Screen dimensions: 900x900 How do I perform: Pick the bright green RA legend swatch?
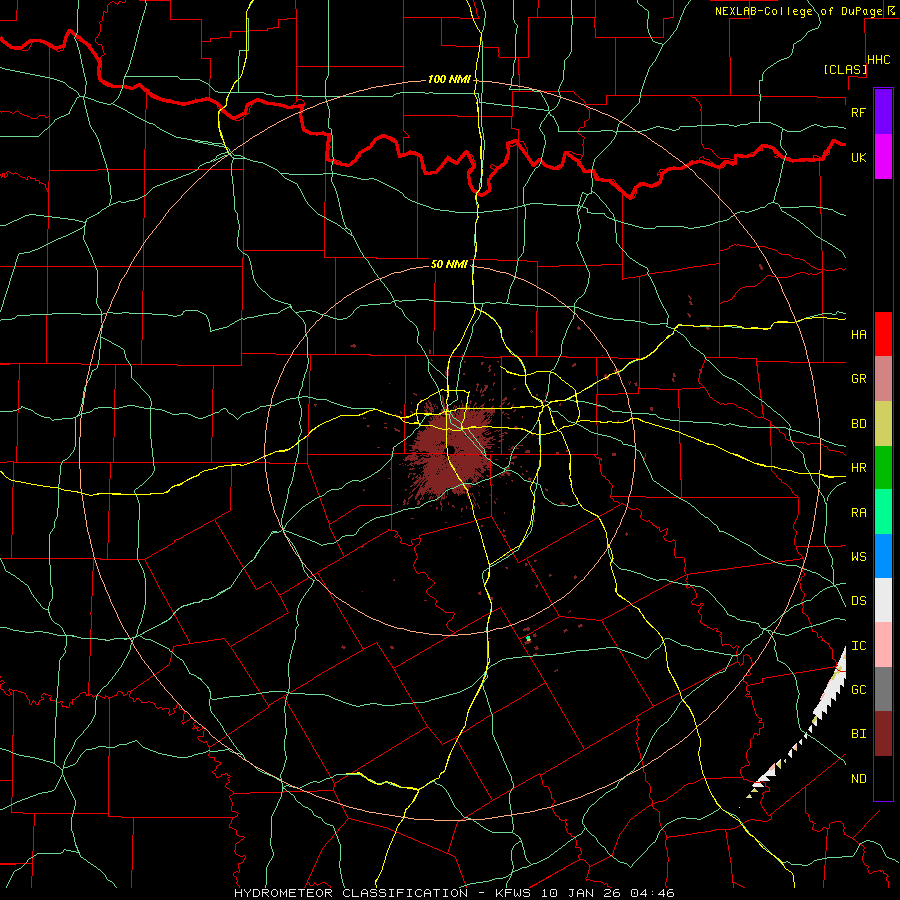[883, 512]
